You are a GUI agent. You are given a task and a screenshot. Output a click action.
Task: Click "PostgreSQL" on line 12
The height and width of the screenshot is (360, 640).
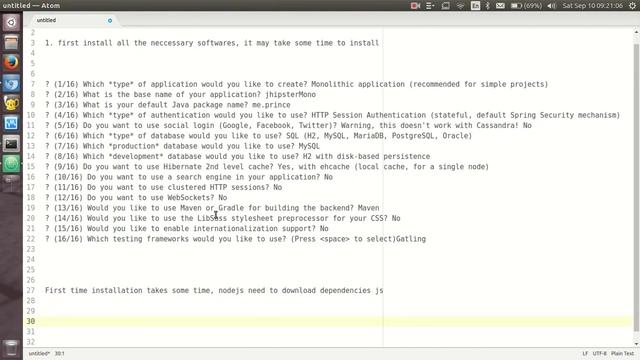tap(413, 136)
